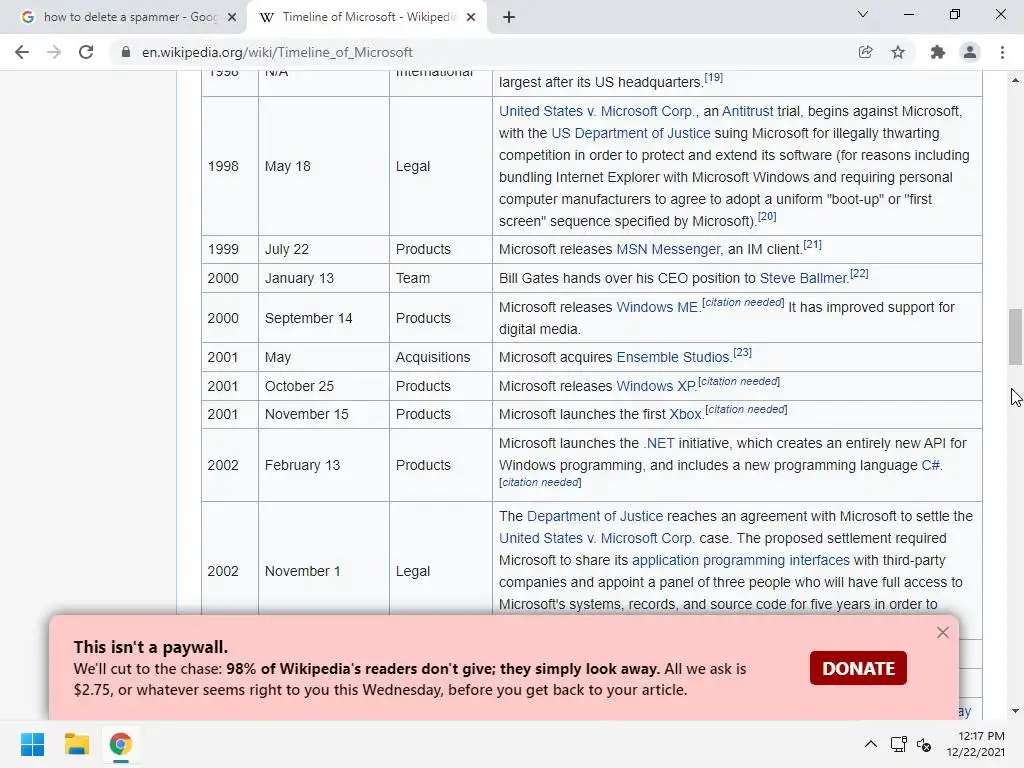
Task: Show hidden system tray icons
Action: pos(871,744)
